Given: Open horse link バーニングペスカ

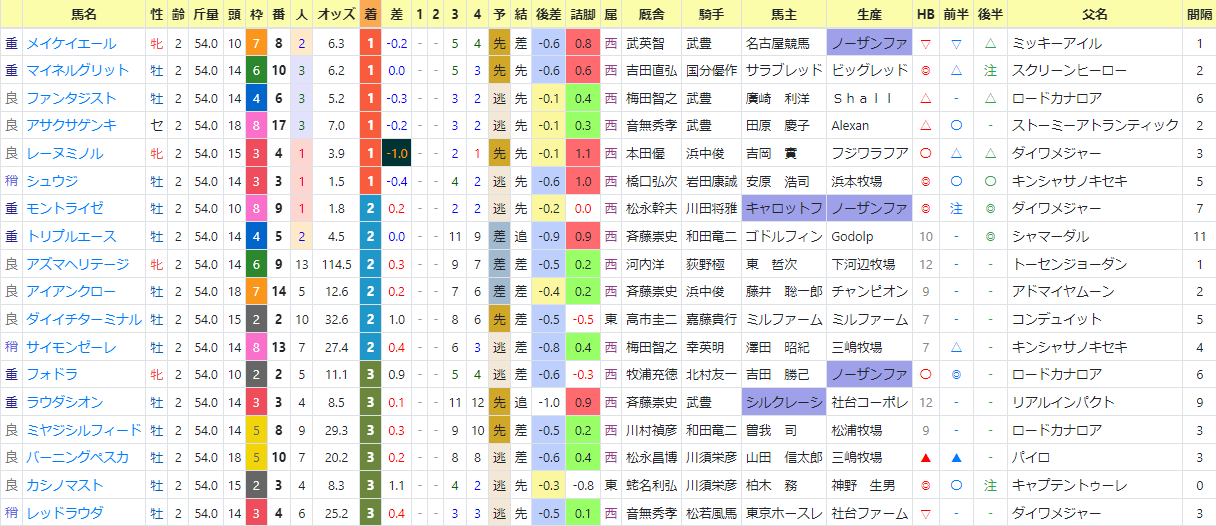Looking at the screenshot, I should click(77, 456).
